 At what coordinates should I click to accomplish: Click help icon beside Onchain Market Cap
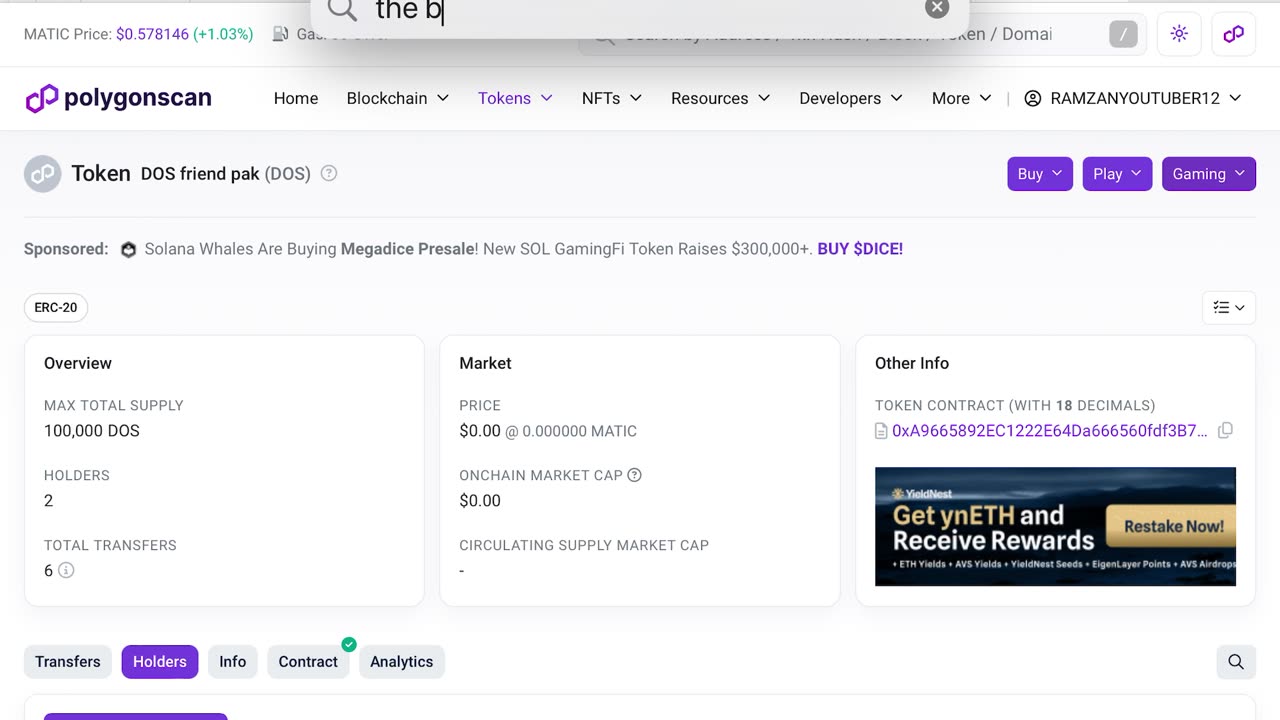tap(634, 475)
